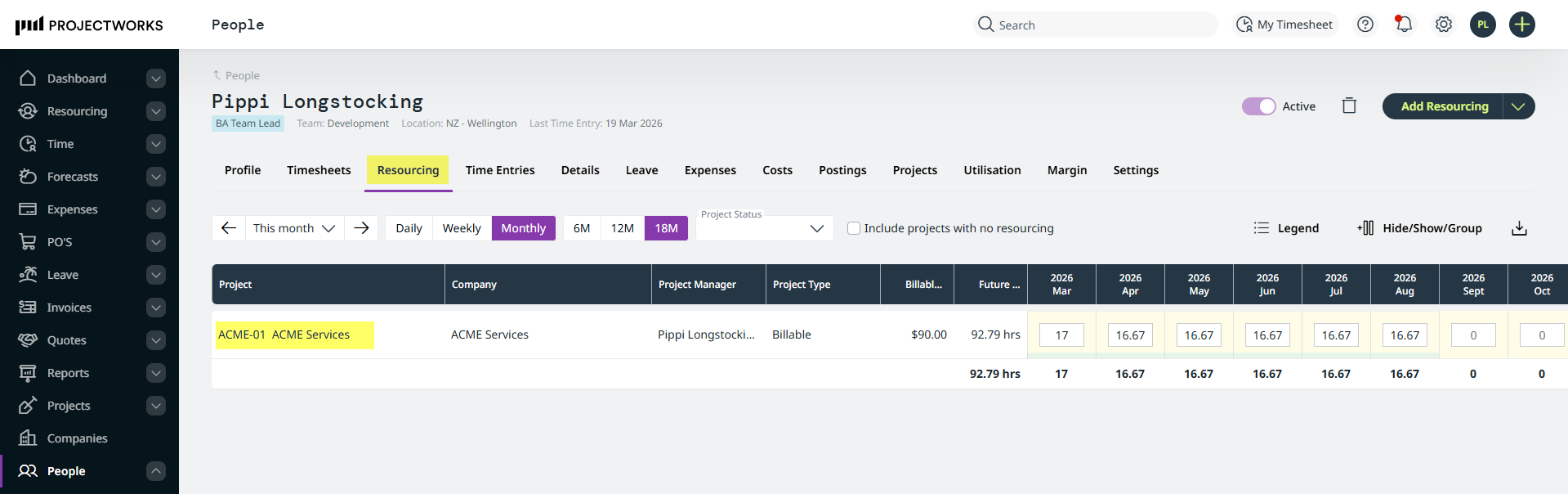This screenshot has height=494, width=1568.
Task: Toggle the Active switch
Action: coord(1258,106)
